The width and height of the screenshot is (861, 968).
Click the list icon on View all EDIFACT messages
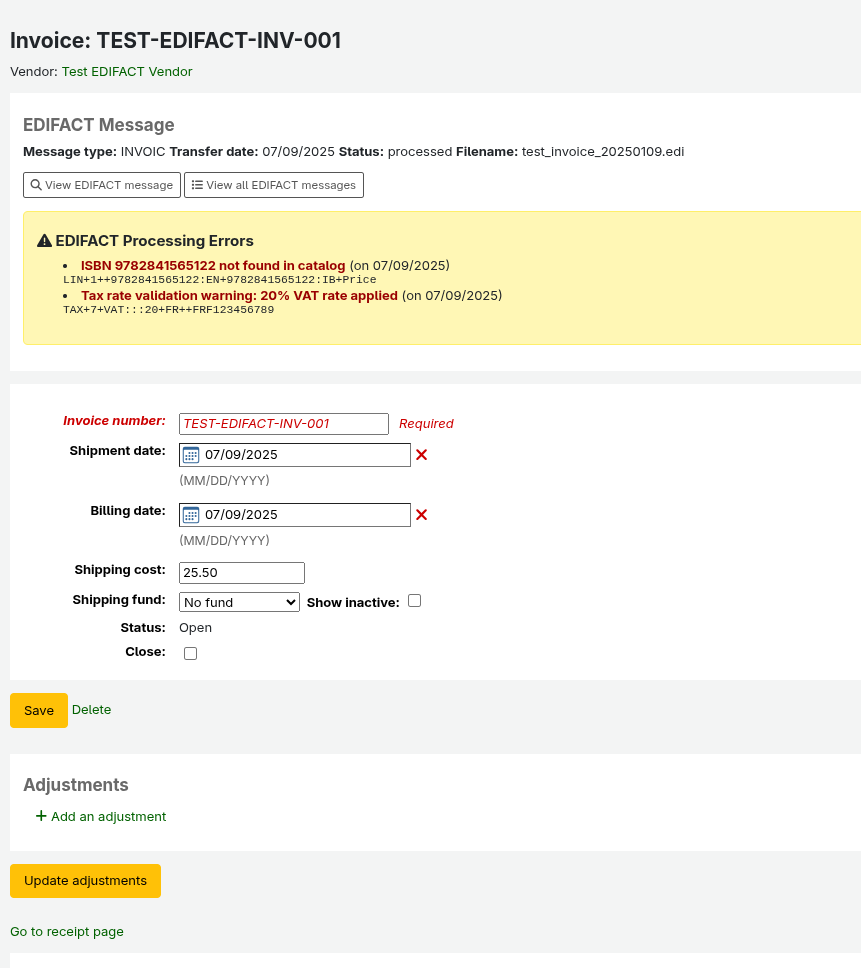coord(197,185)
